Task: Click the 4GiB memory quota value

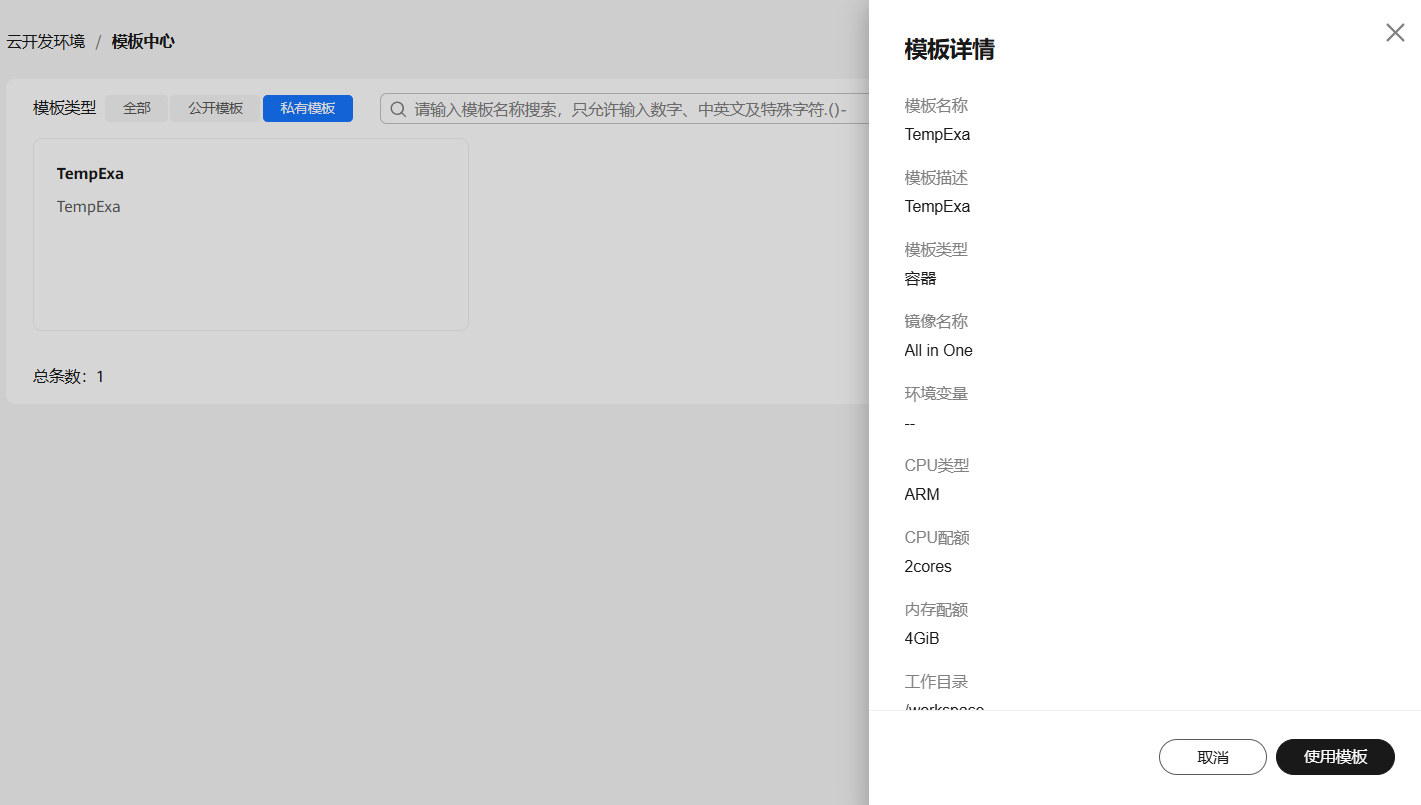Action: (x=922, y=639)
